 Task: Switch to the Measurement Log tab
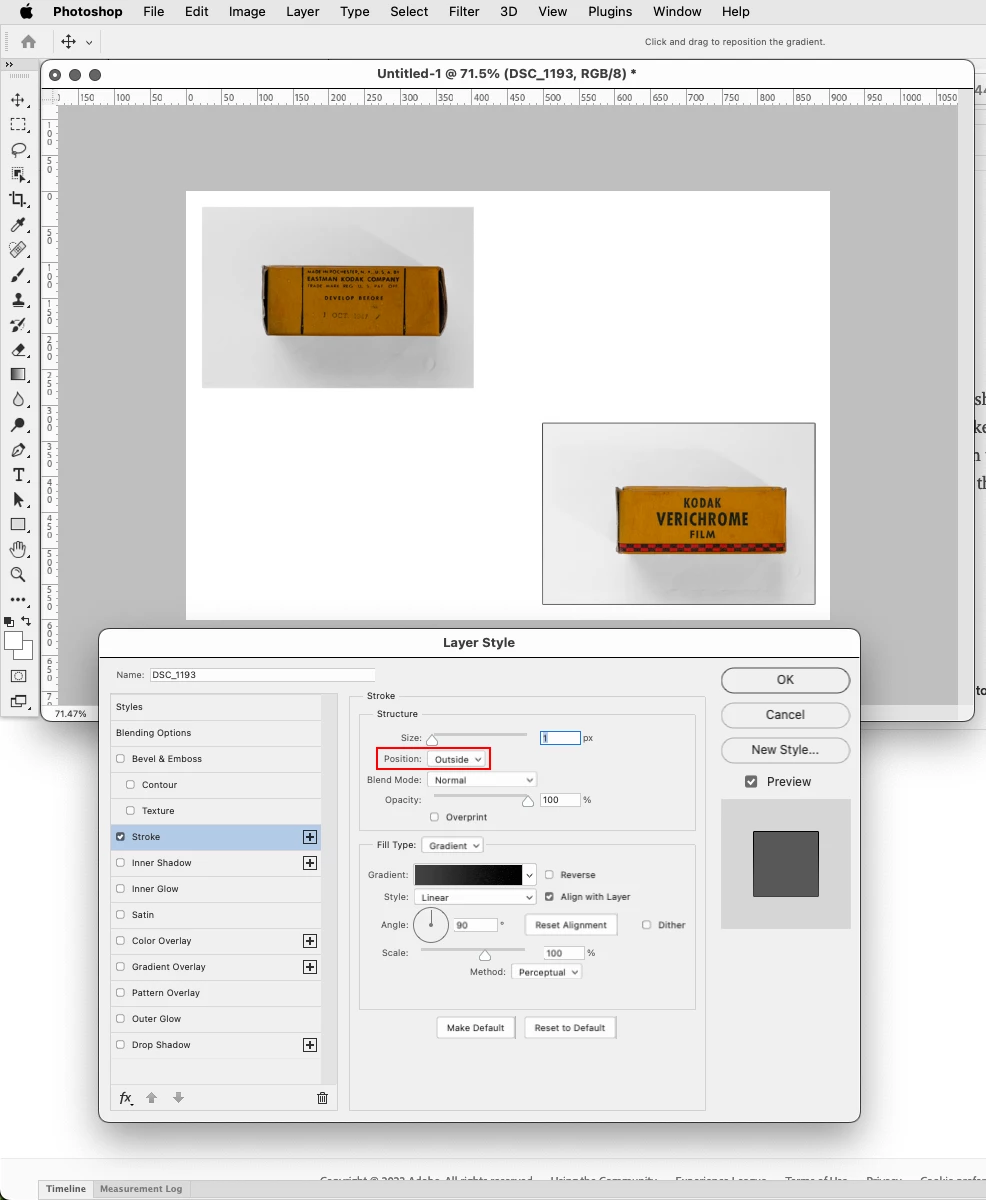[x=141, y=1189]
